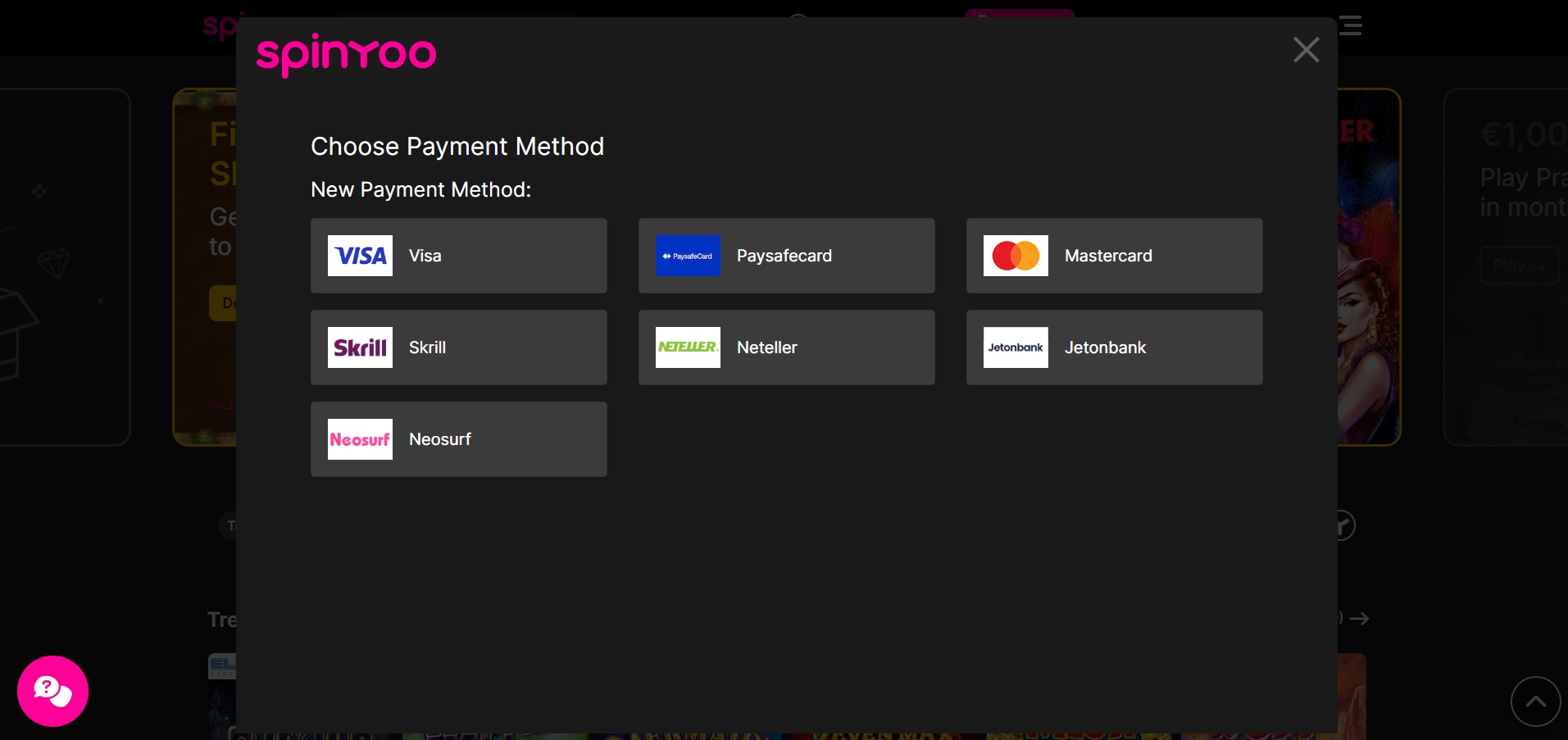Select Jetonbank as payment method
The image size is (1568, 740).
pyautogui.click(x=1114, y=347)
